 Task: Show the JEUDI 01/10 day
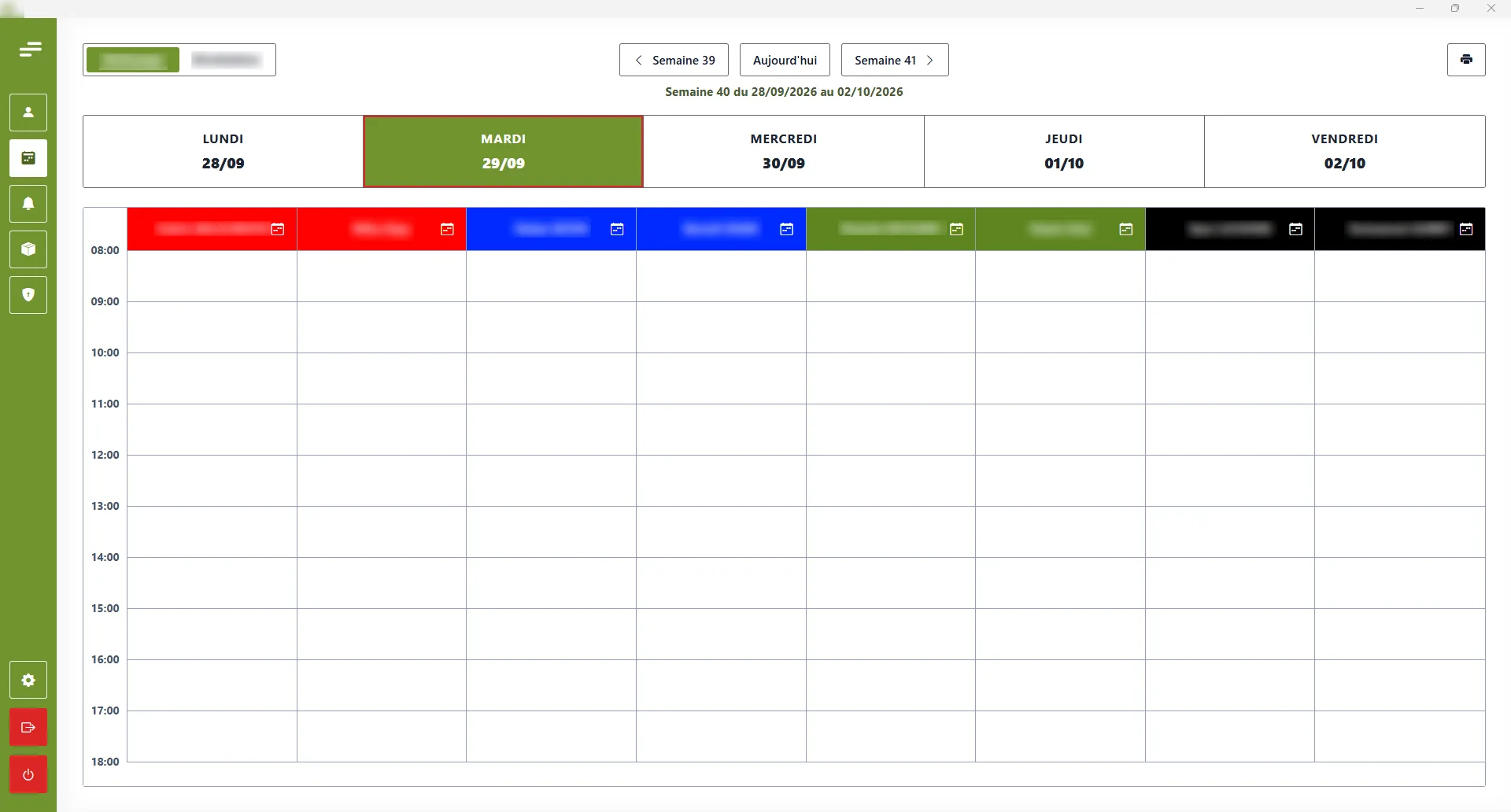(1064, 151)
